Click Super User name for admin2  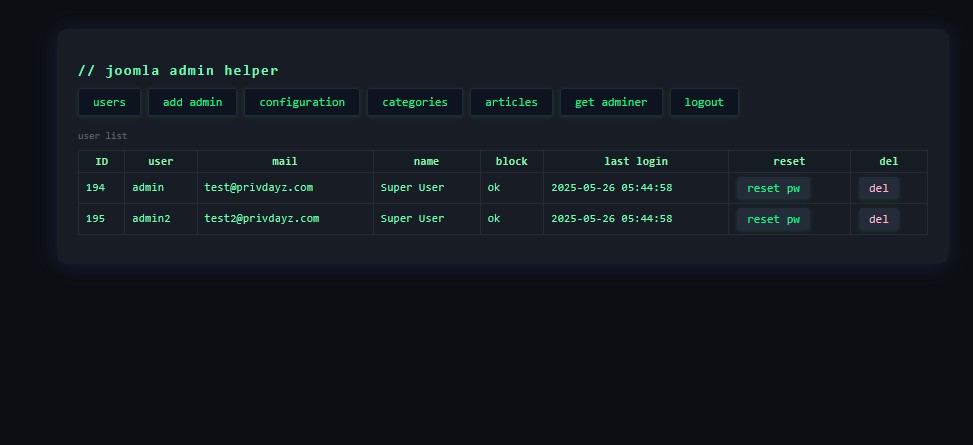coord(413,218)
